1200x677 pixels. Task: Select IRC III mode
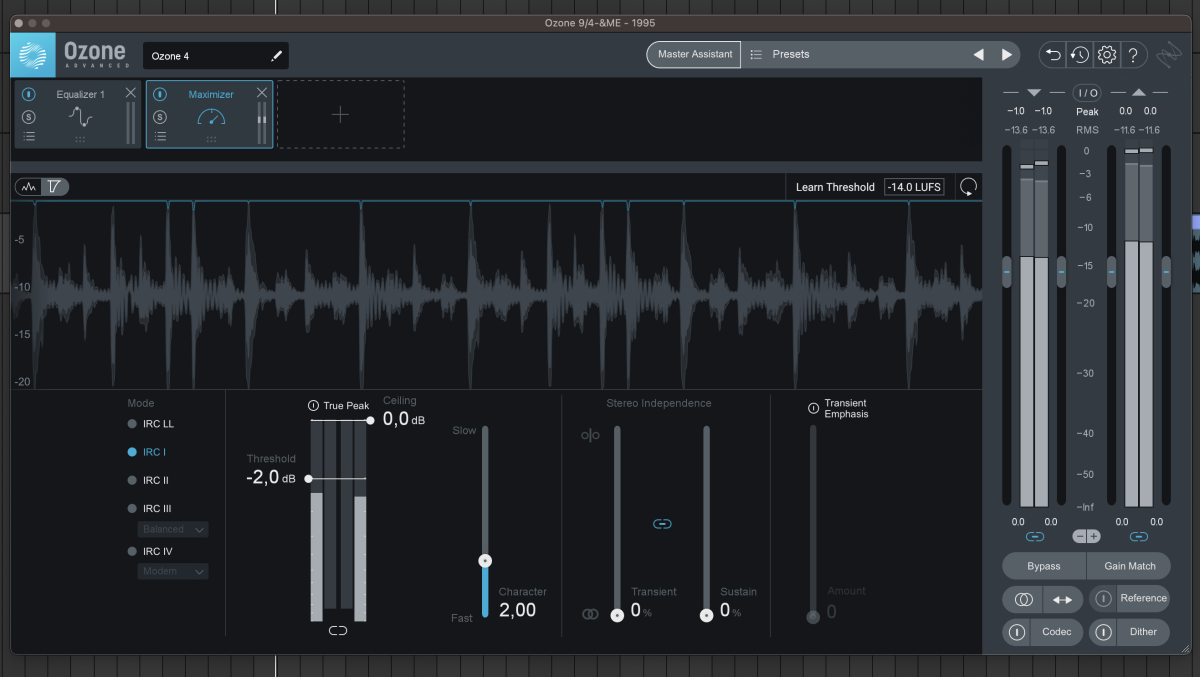[150, 508]
